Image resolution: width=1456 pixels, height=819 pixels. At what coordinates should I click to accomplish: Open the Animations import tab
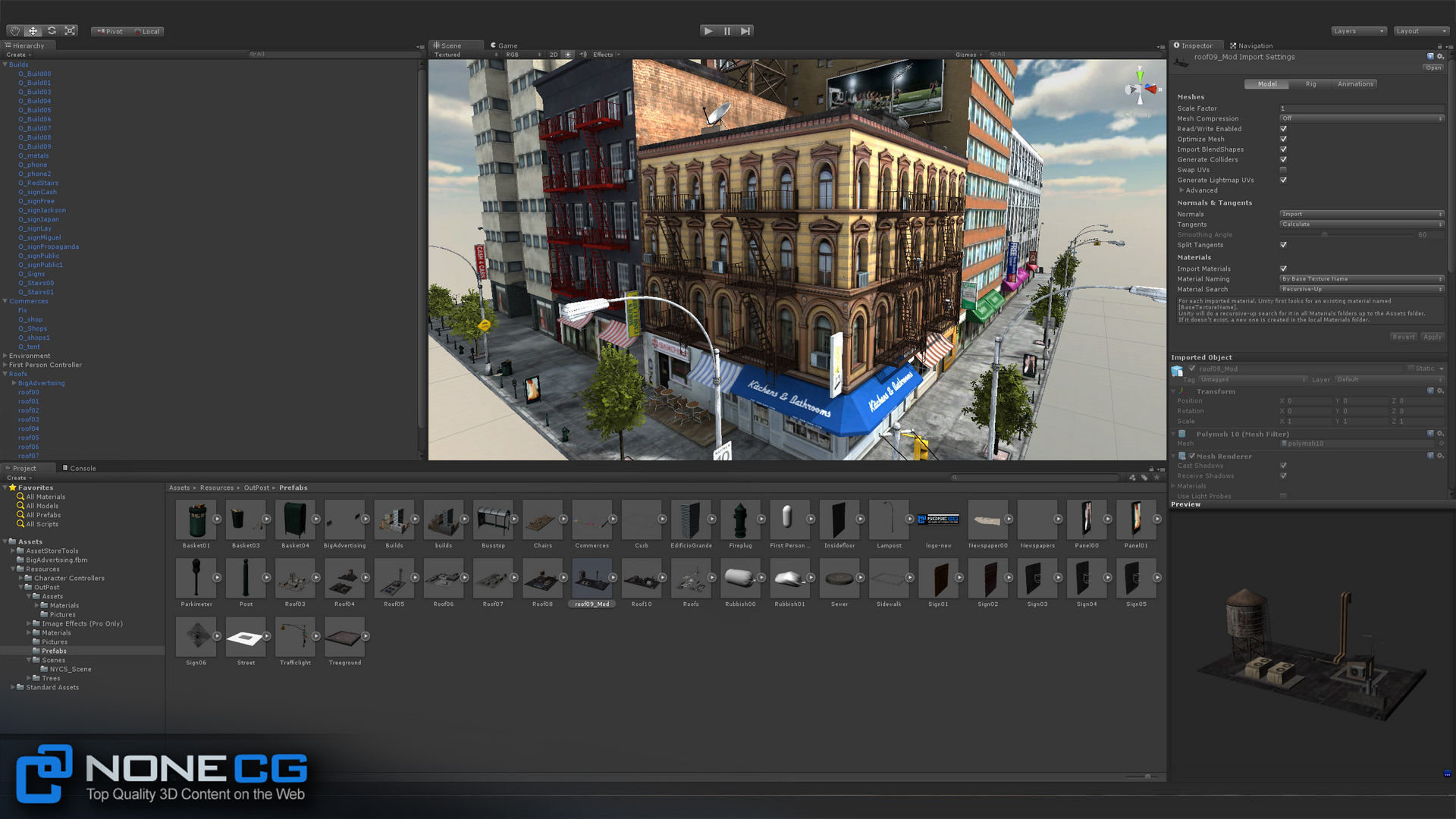tap(1354, 84)
